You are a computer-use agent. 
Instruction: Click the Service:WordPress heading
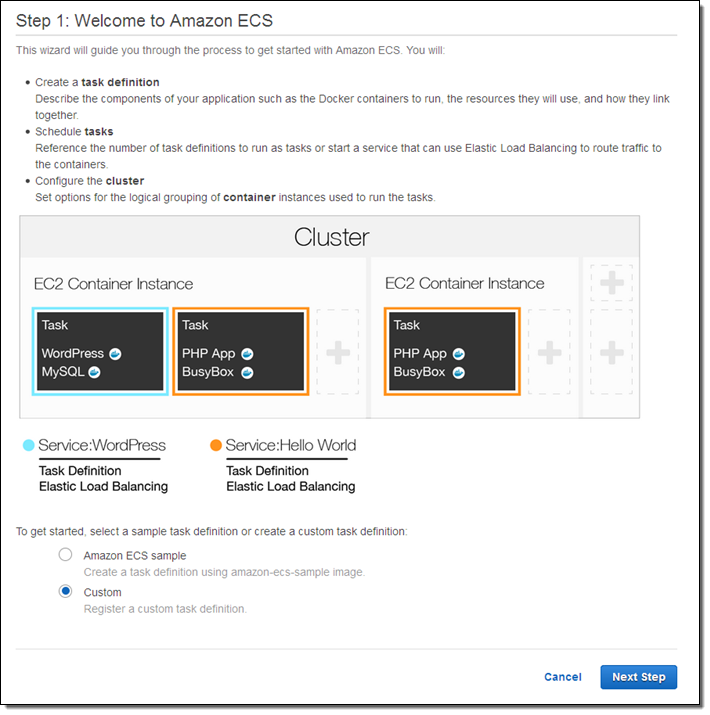[102, 446]
